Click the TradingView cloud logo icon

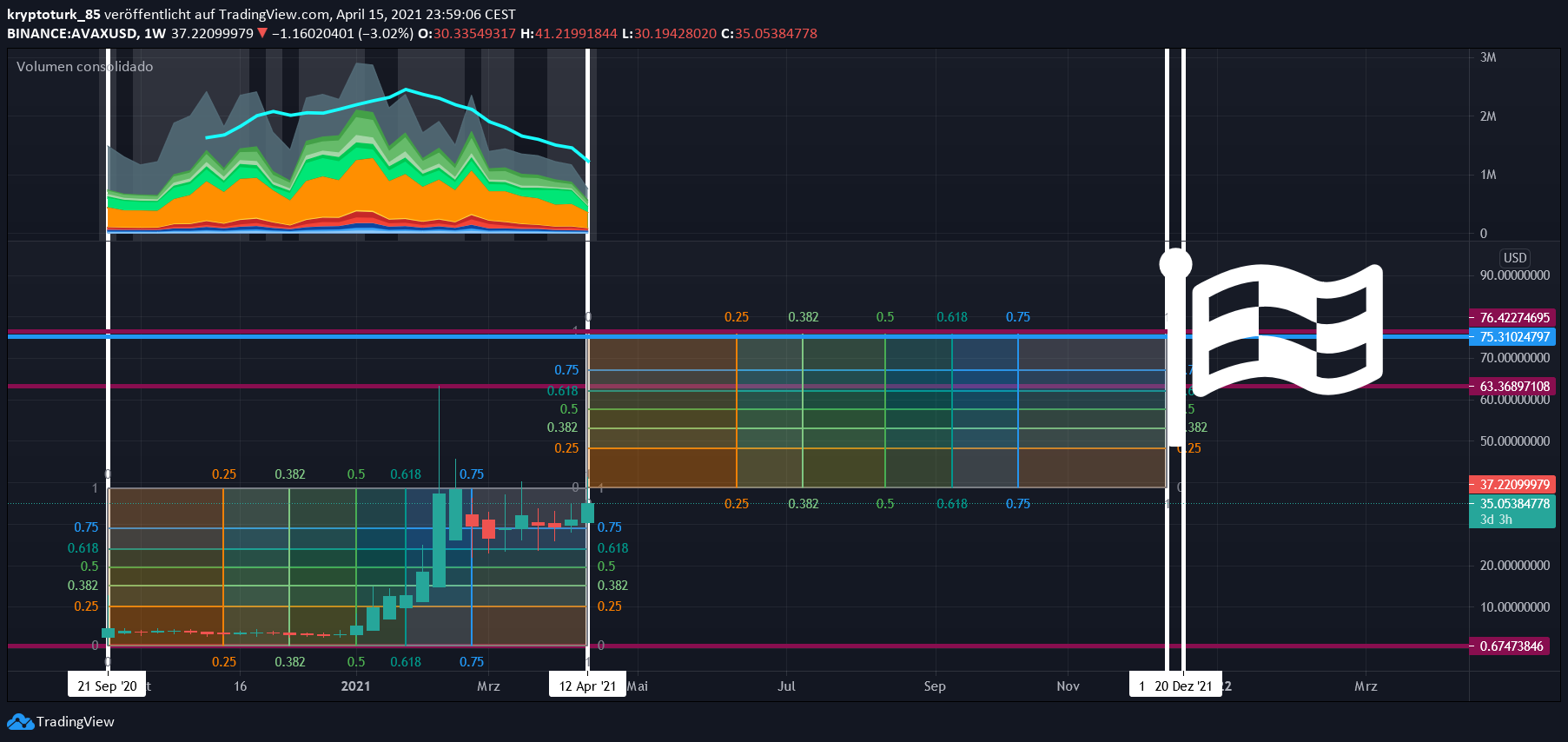coord(20,722)
